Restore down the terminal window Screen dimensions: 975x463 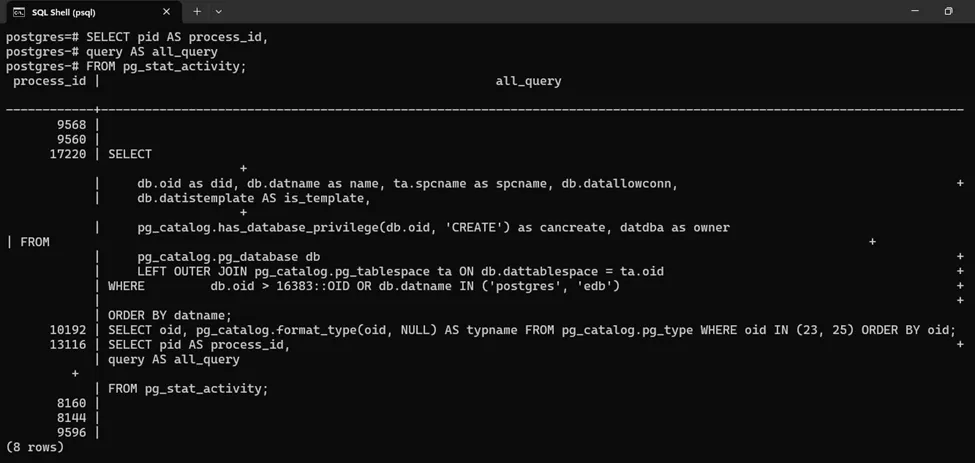click(x=948, y=12)
